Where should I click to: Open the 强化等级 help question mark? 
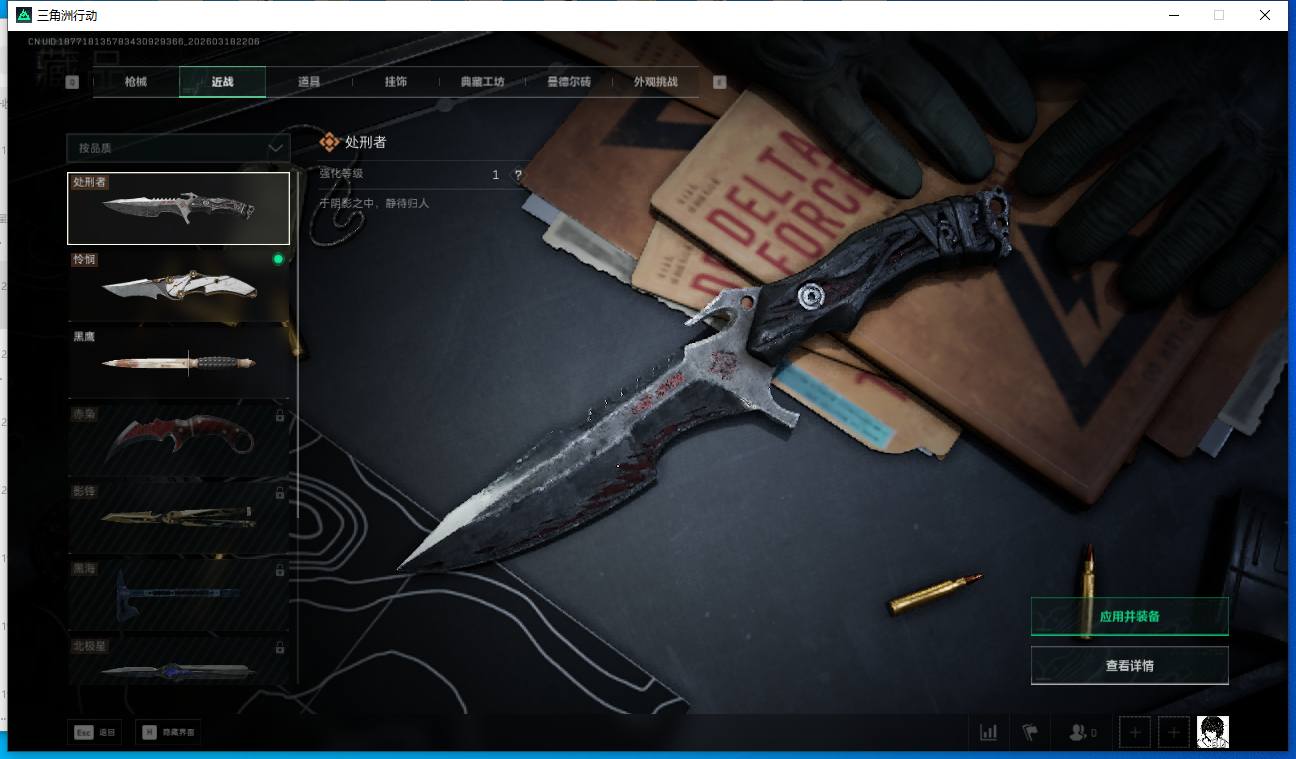pos(518,175)
